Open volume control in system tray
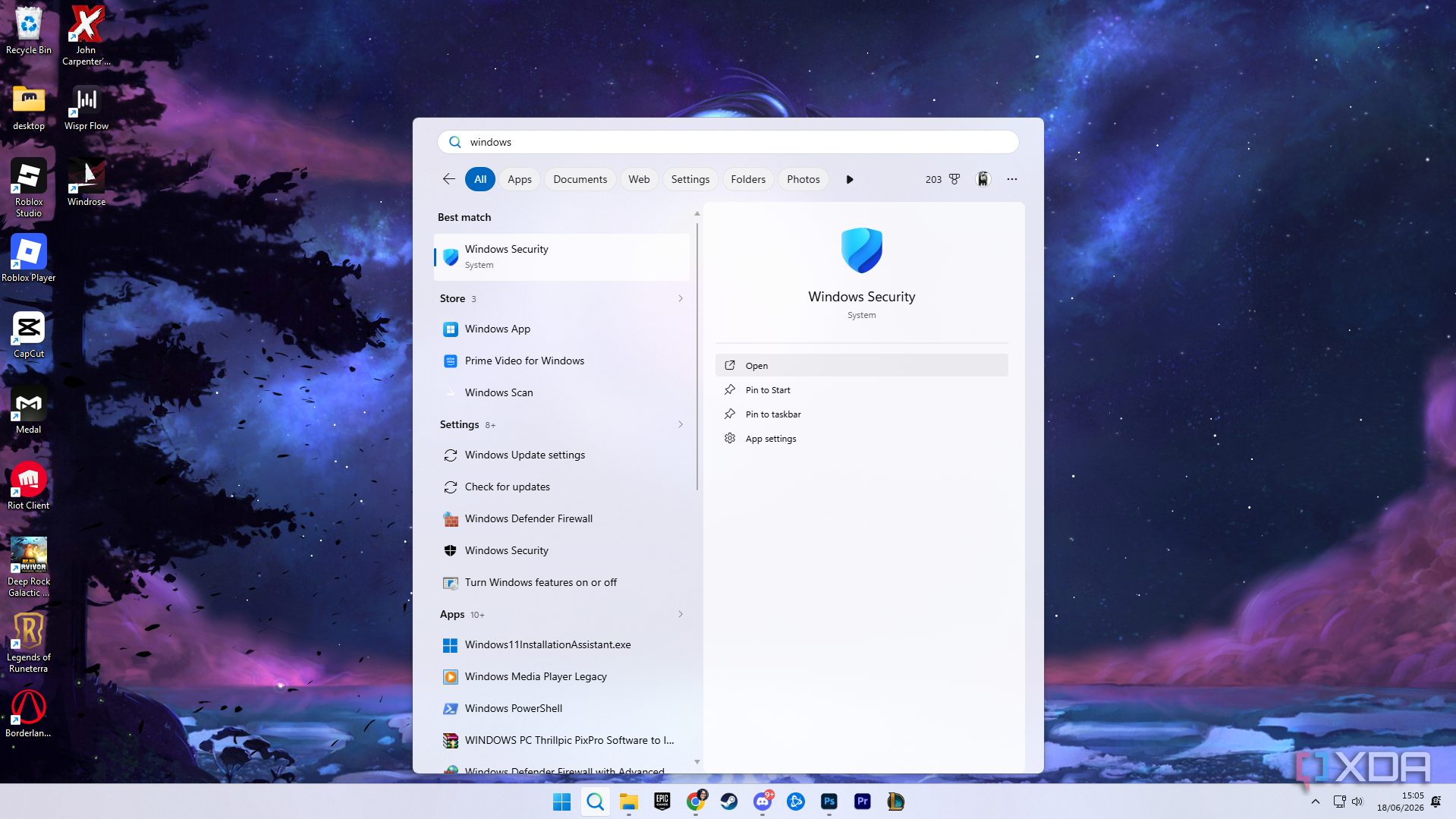Image resolution: width=1456 pixels, height=819 pixels. click(1357, 802)
